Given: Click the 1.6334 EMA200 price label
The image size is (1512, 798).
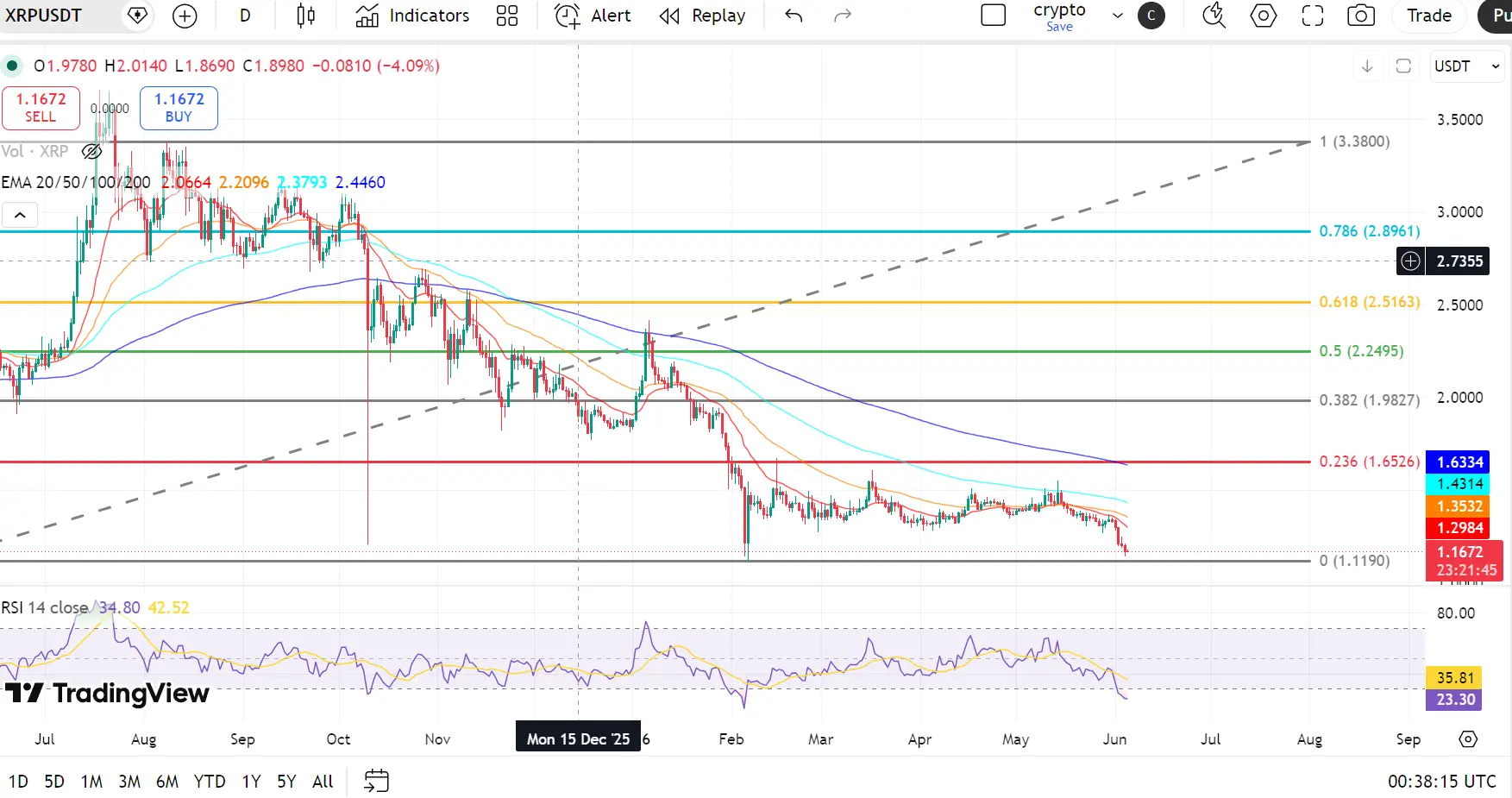Looking at the screenshot, I should click(1458, 462).
